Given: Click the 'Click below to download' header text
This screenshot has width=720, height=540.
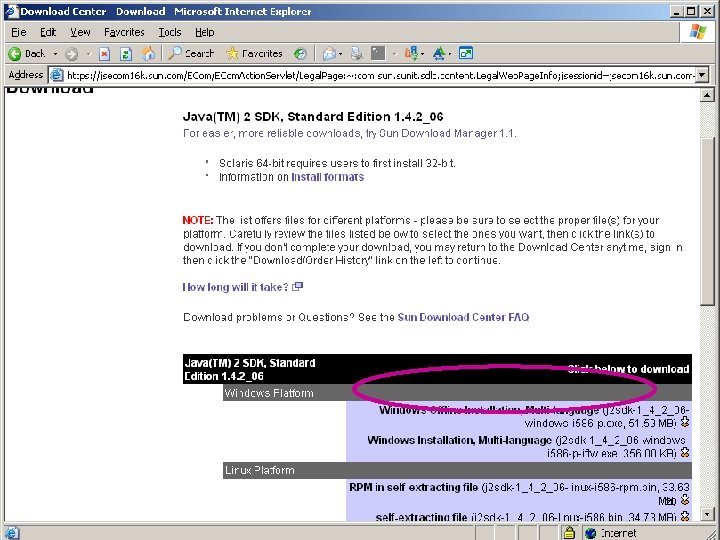Looking at the screenshot, I should [628, 369].
